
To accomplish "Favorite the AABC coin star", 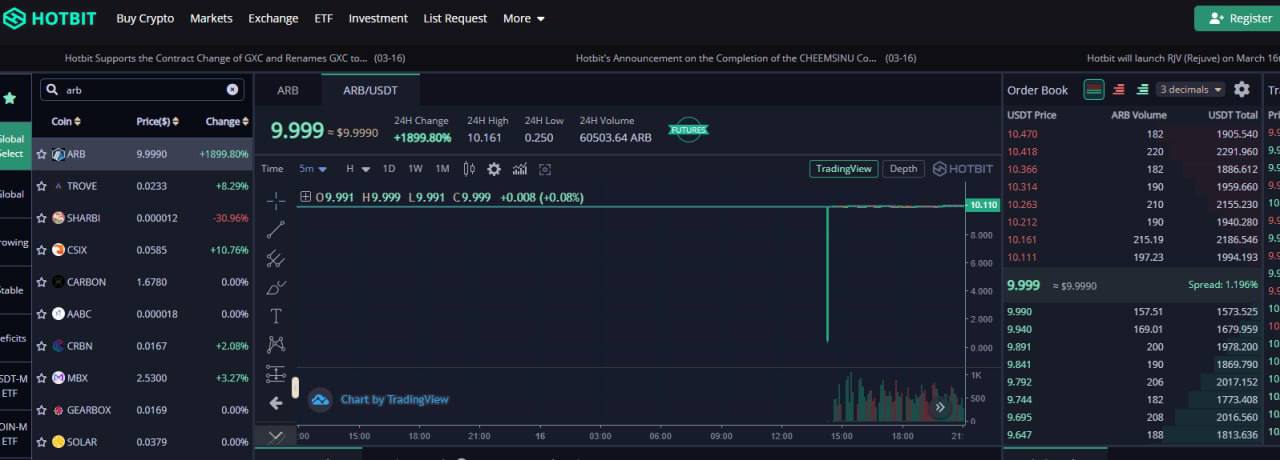I will 42,314.
